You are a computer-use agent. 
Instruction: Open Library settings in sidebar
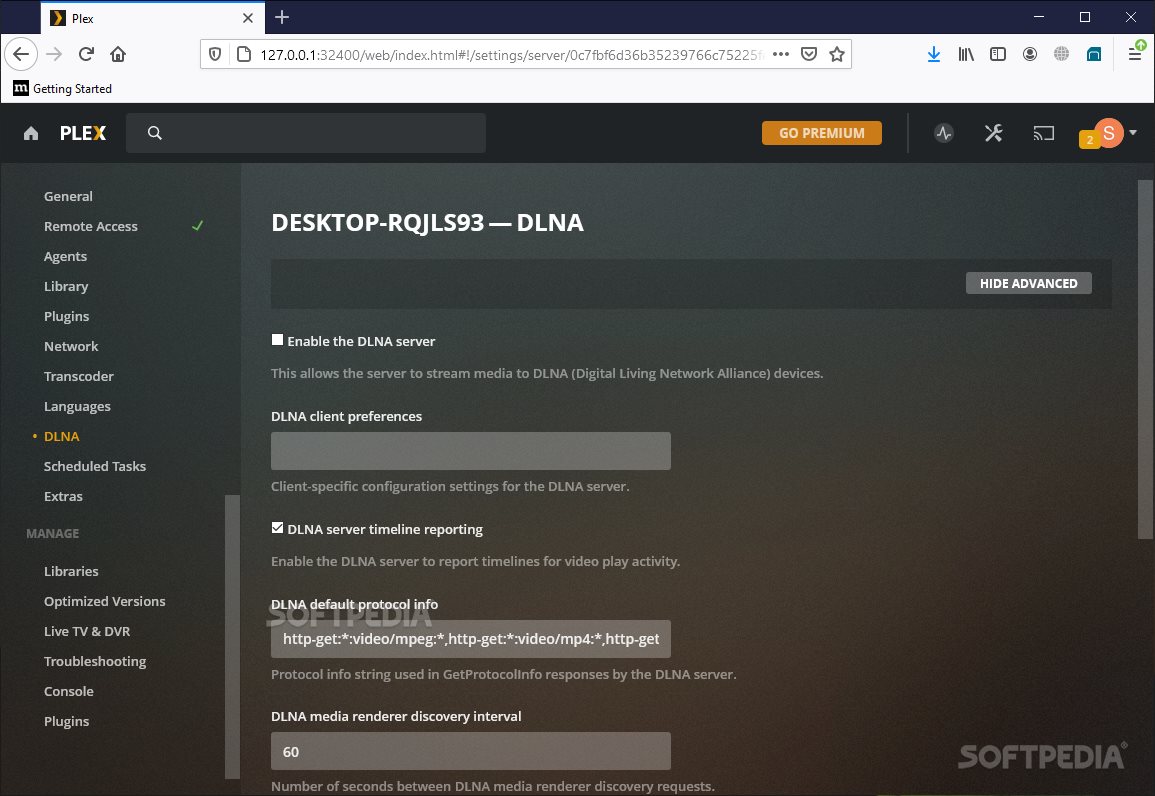pyautogui.click(x=66, y=286)
